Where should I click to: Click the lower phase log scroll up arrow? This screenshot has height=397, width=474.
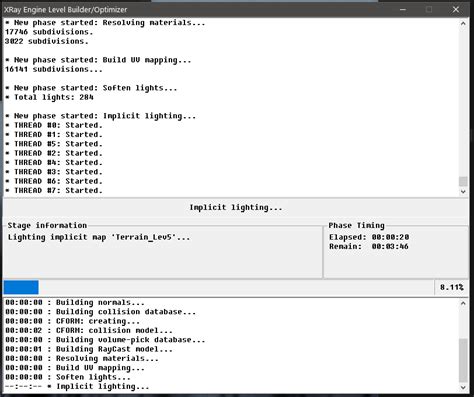pos(463,303)
